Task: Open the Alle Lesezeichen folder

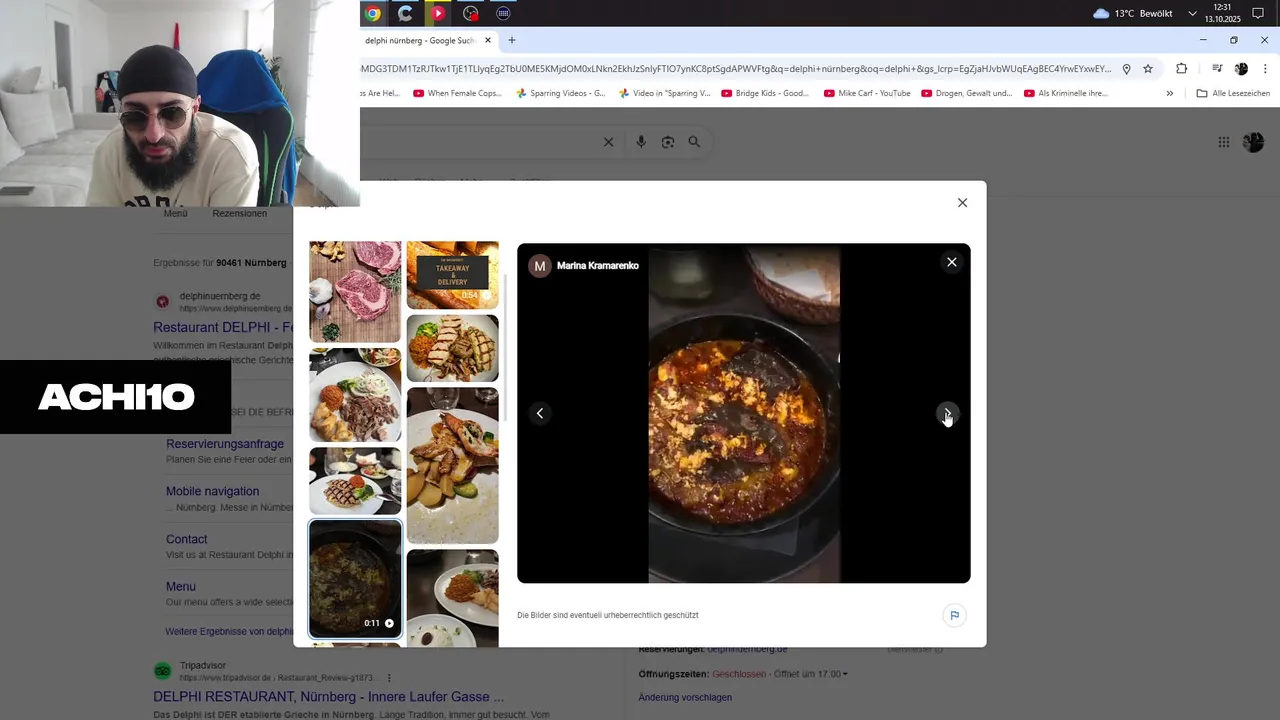Action: click(1233, 93)
